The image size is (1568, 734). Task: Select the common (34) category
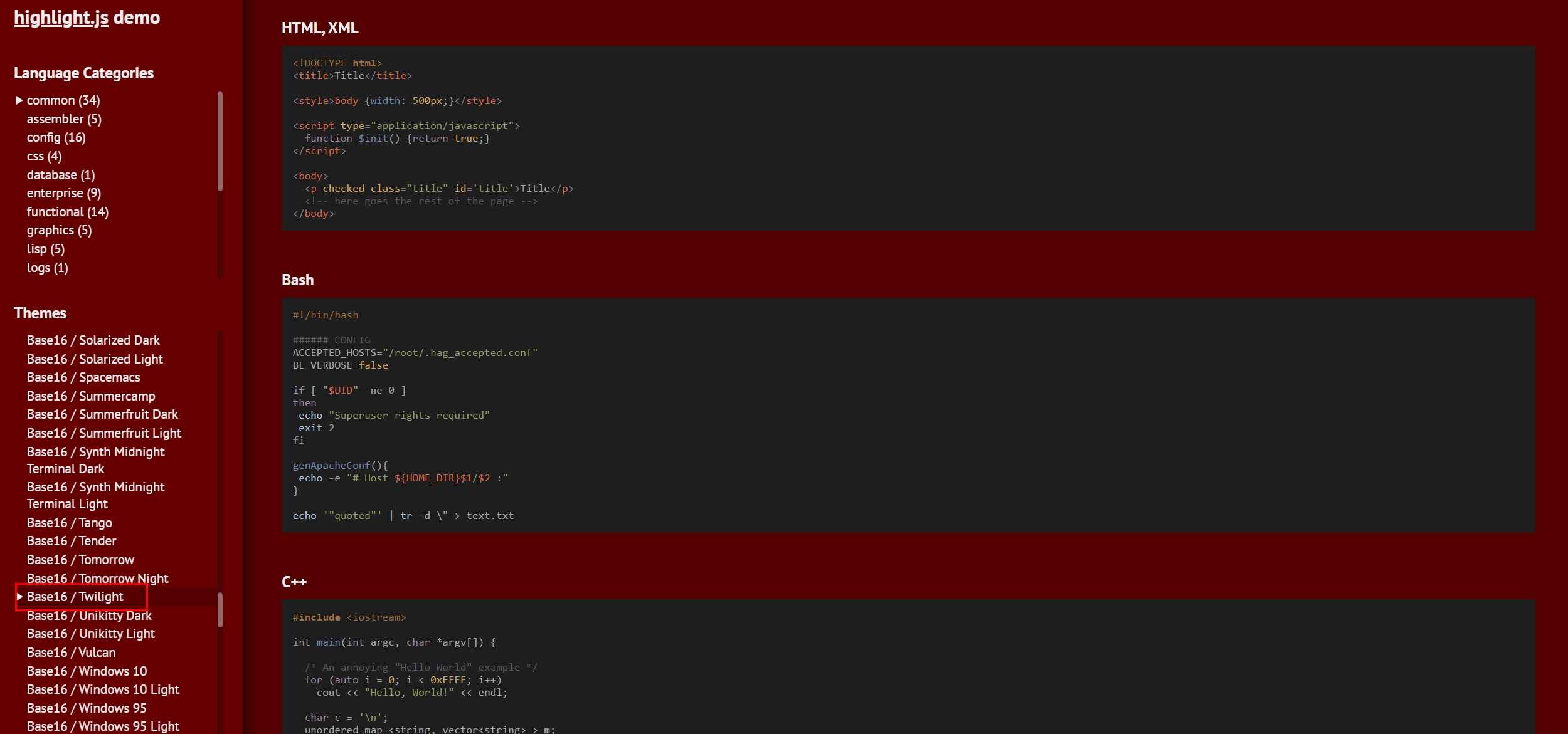pos(63,100)
